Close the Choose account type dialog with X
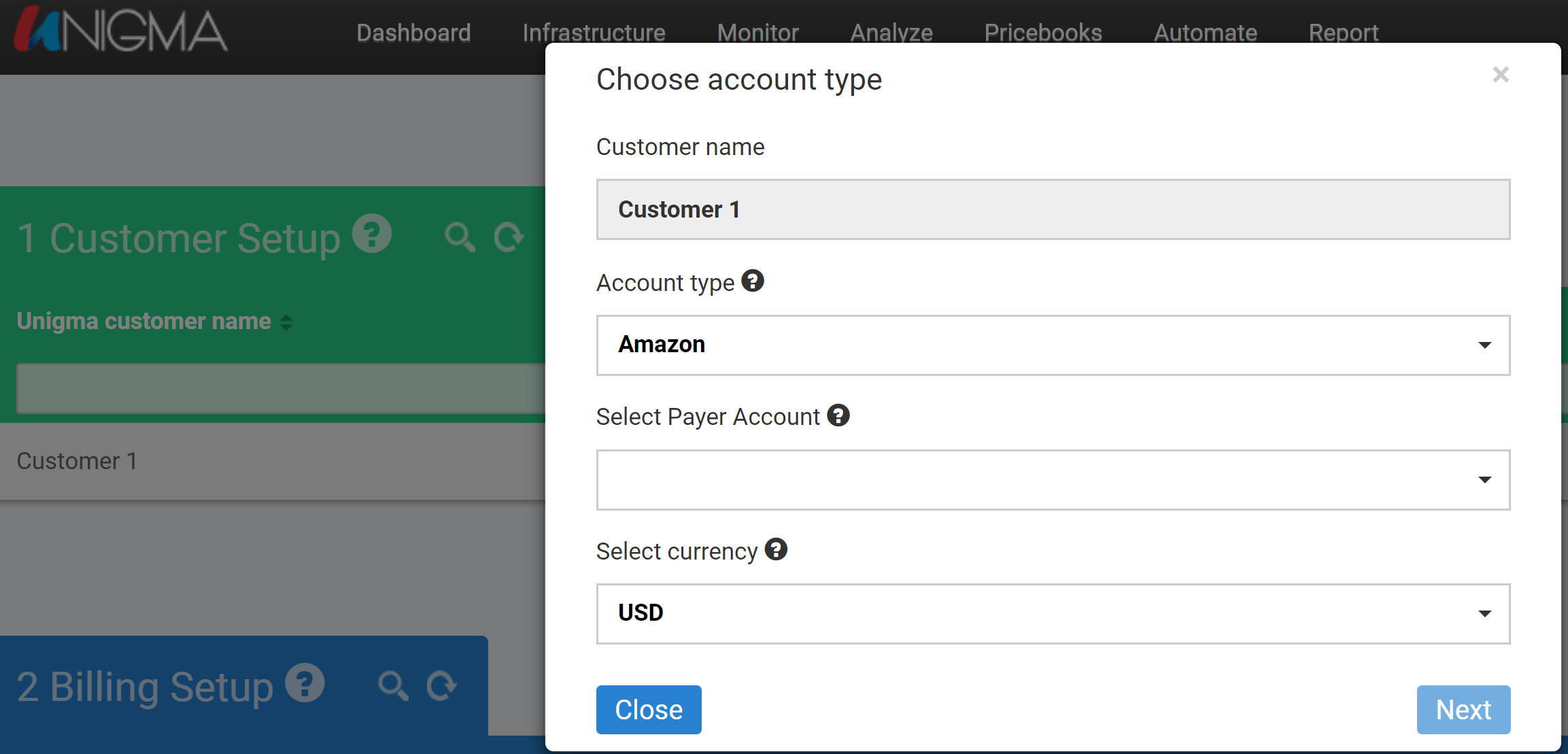Viewport: 1568px width, 754px height. [x=1501, y=74]
